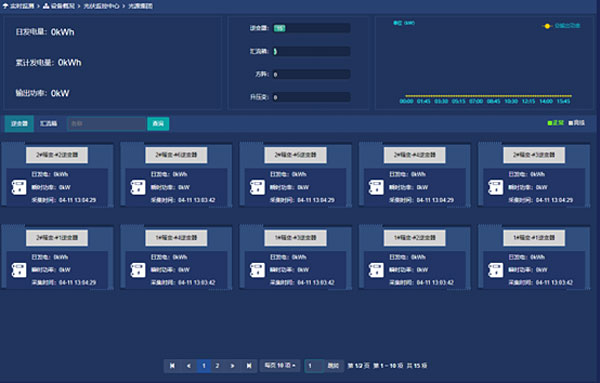Click the 15:45 label on chart axis

[563, 101]
